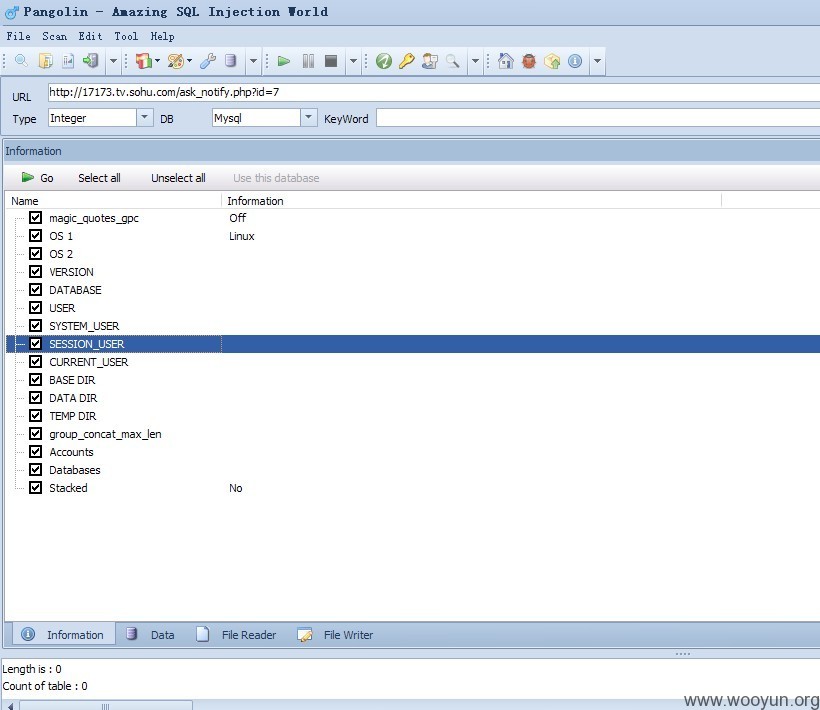Open the Edit menu

coord(90,36)
